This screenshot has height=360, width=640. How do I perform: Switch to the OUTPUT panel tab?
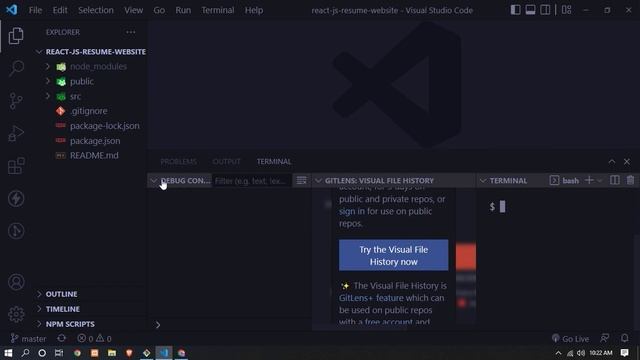pyautogui.click(x=227, y=162)
